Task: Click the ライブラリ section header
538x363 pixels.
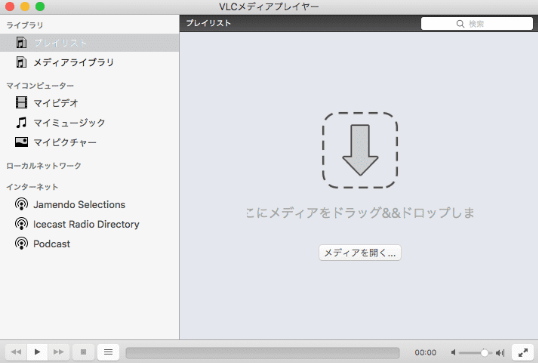Action: (25, 25)
